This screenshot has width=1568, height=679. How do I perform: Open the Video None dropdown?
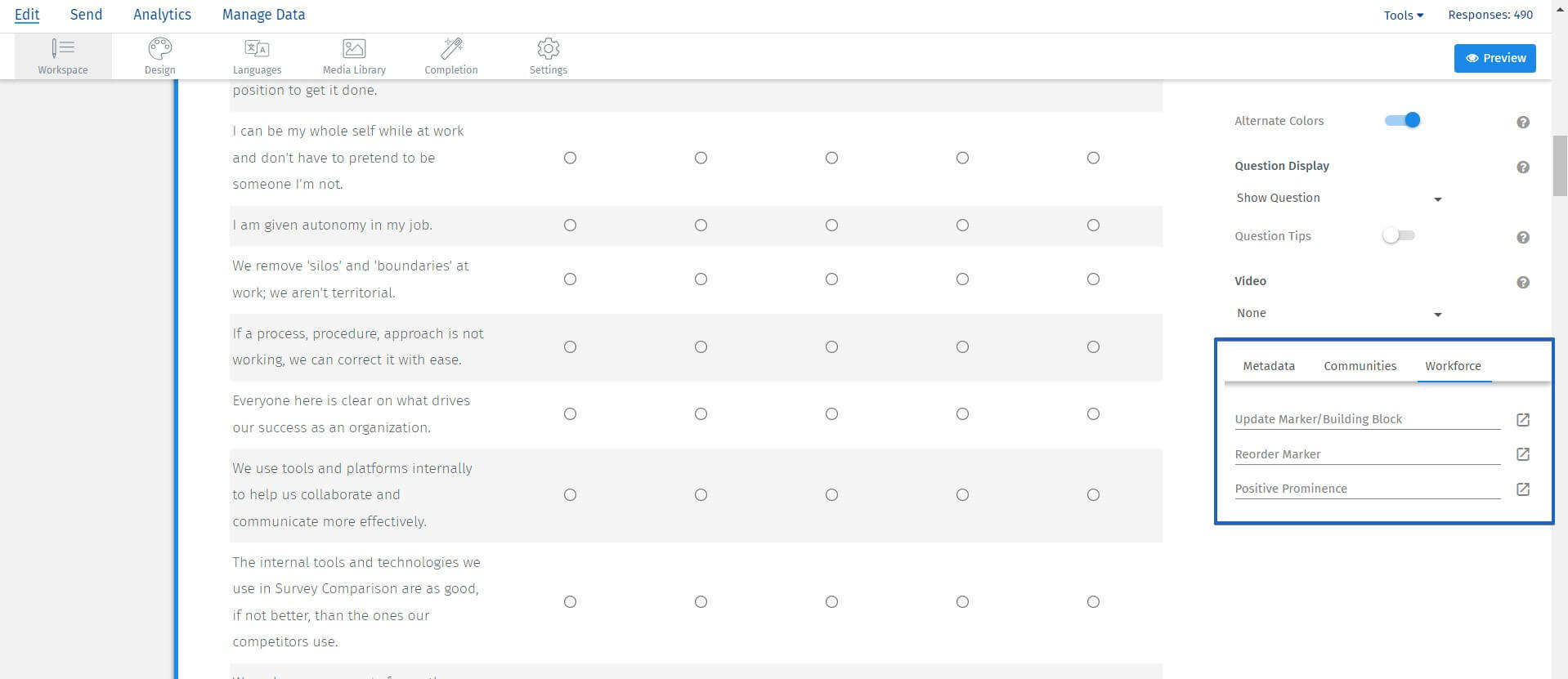coord(1338,313)
